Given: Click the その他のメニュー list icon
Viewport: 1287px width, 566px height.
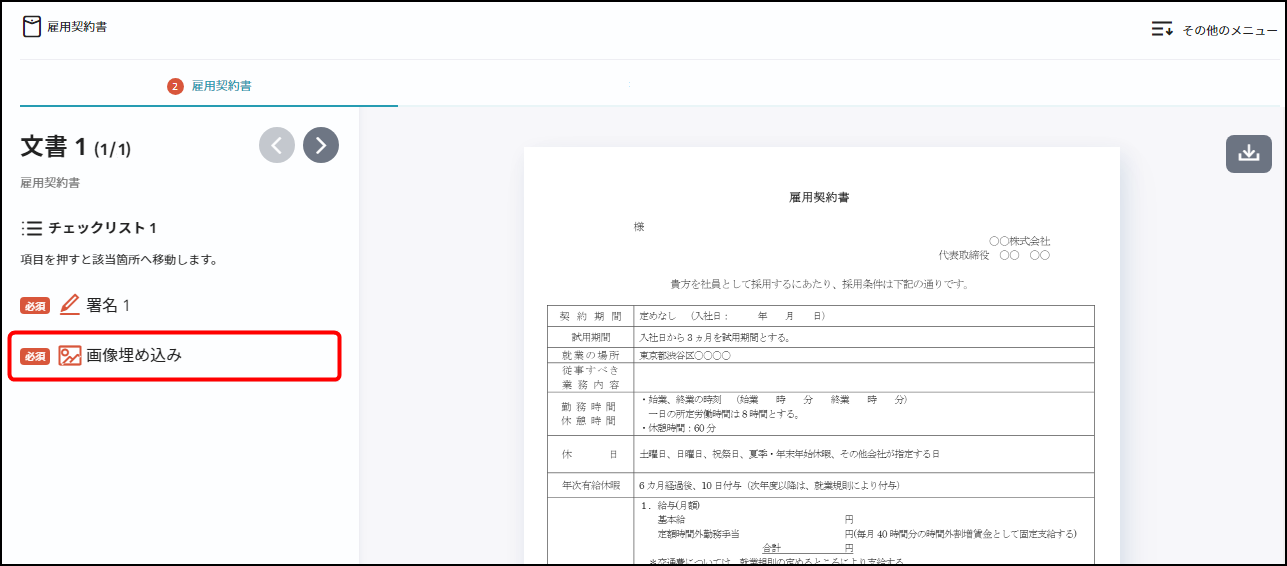Looking at the screenshot, I should pos(1162,29).
